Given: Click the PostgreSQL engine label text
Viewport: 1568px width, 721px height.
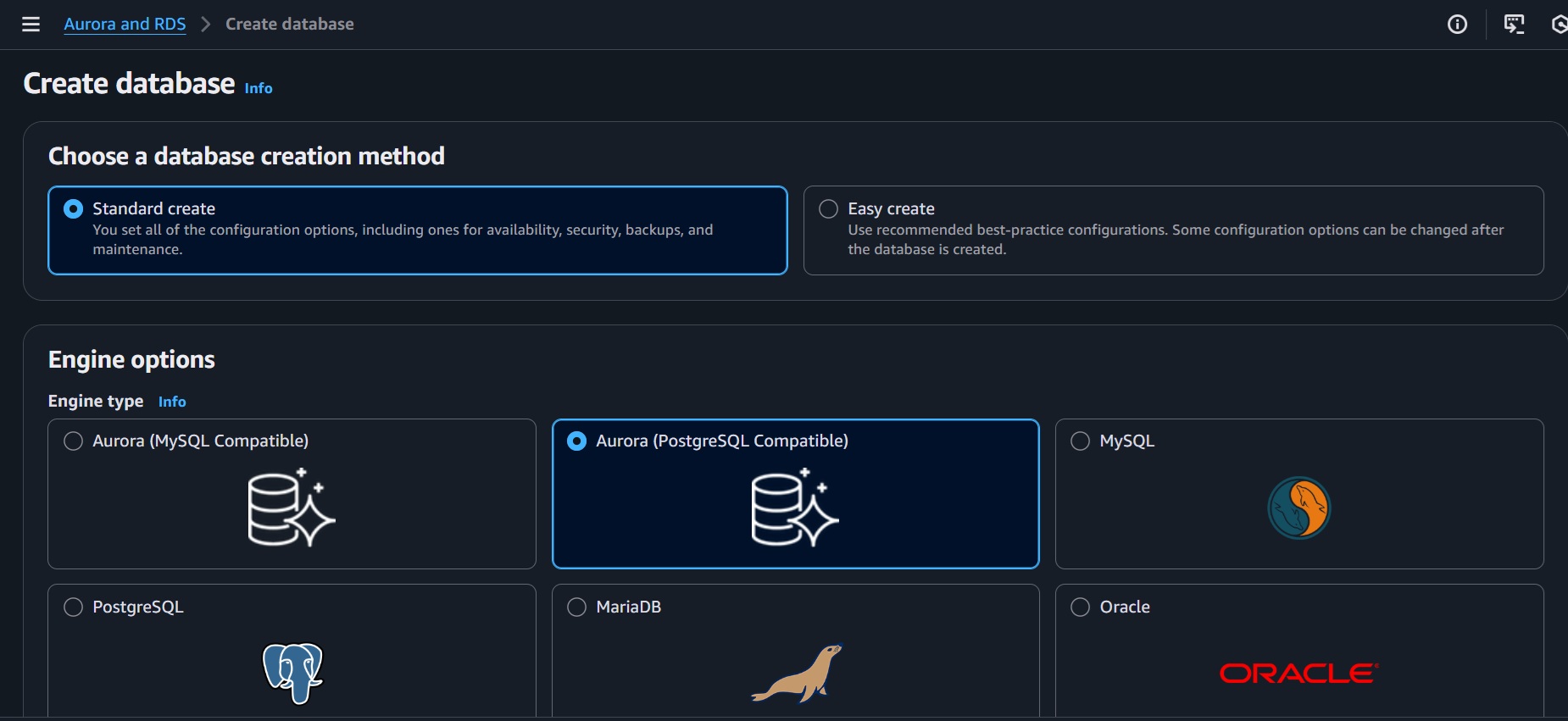Looking at the screenshot, I should tap(138, 607).
